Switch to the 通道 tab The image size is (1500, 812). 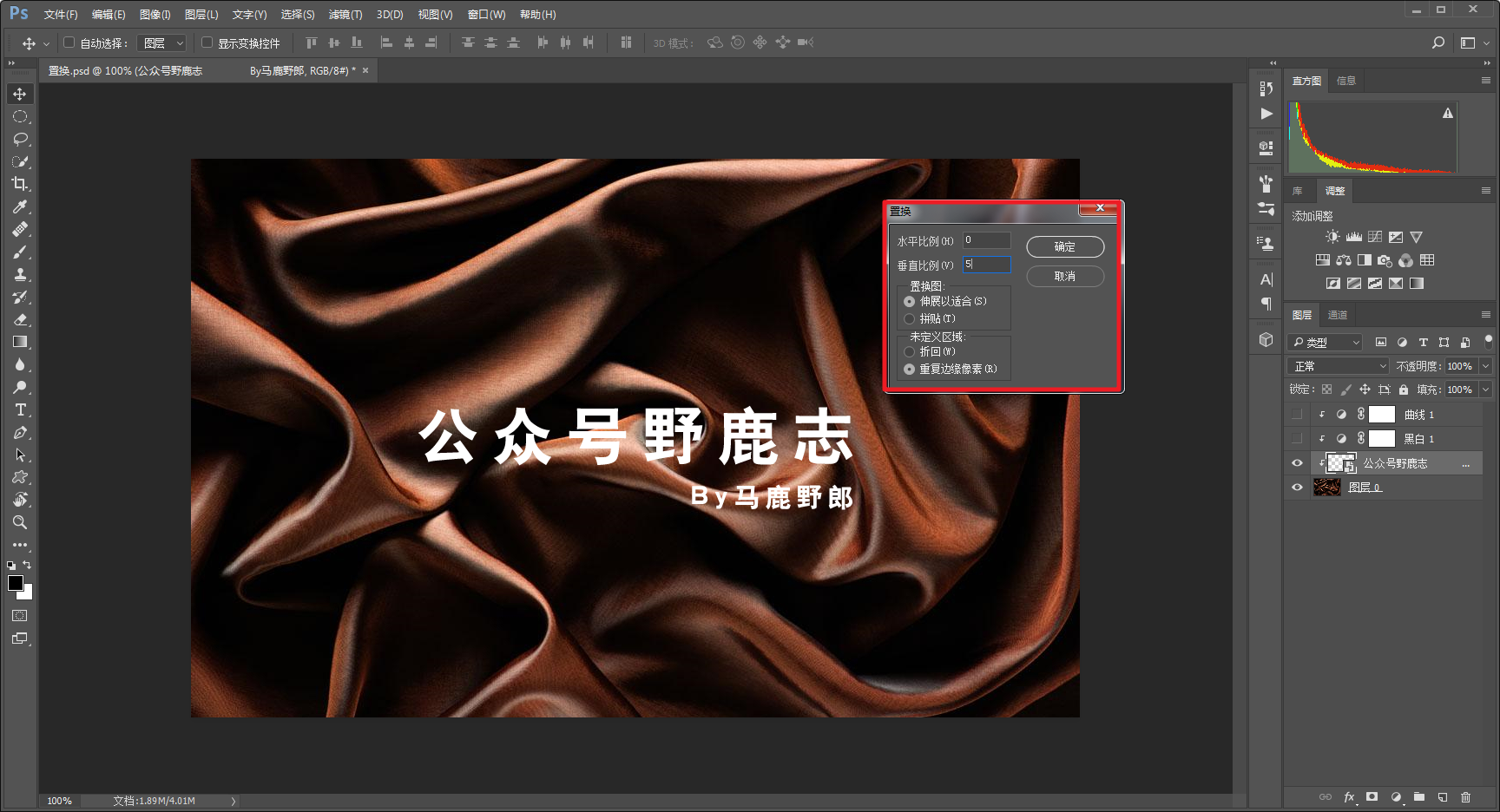[1338, 315]
